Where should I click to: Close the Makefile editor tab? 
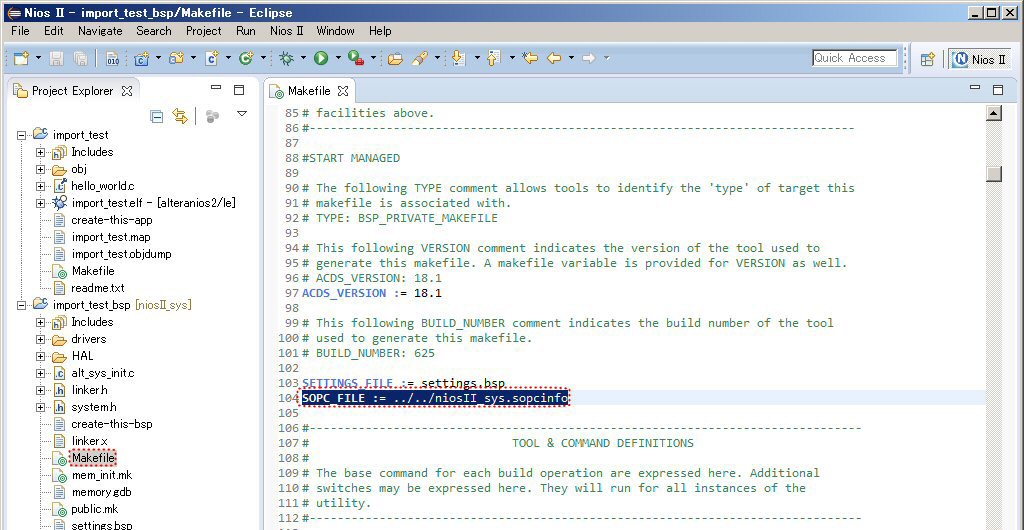tap(343, 91)
